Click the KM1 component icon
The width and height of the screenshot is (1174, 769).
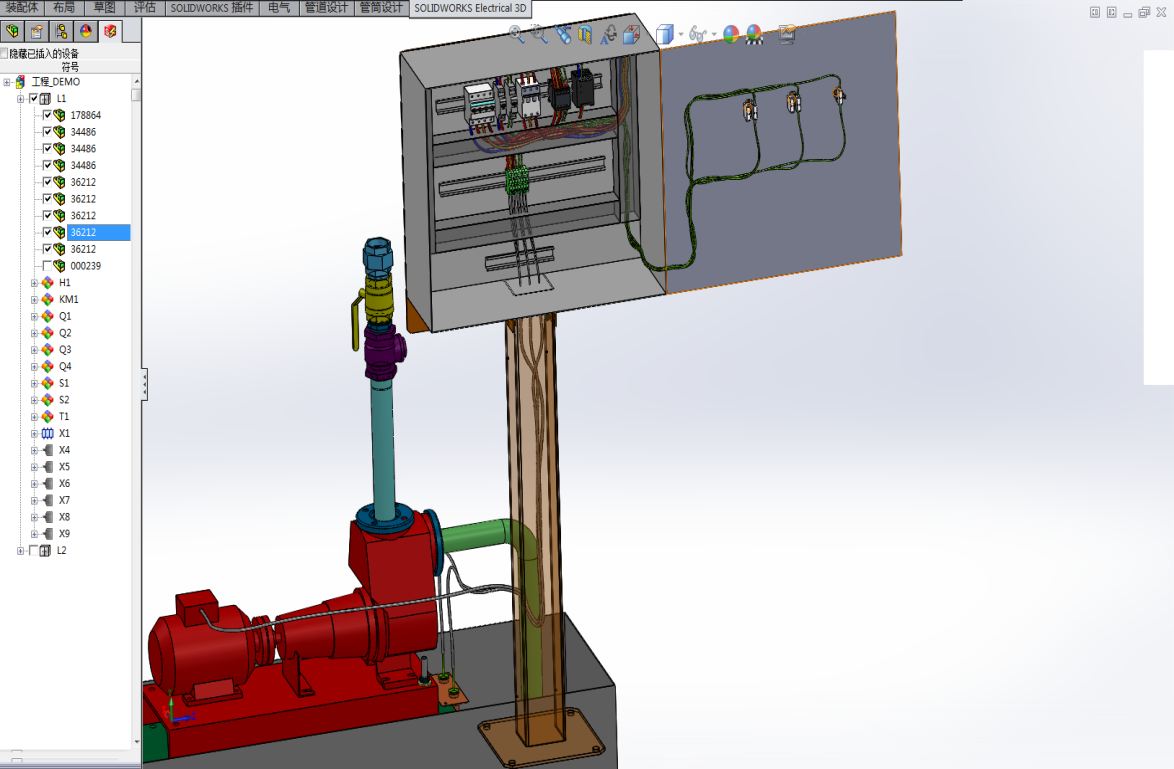[x=47, y=300]
